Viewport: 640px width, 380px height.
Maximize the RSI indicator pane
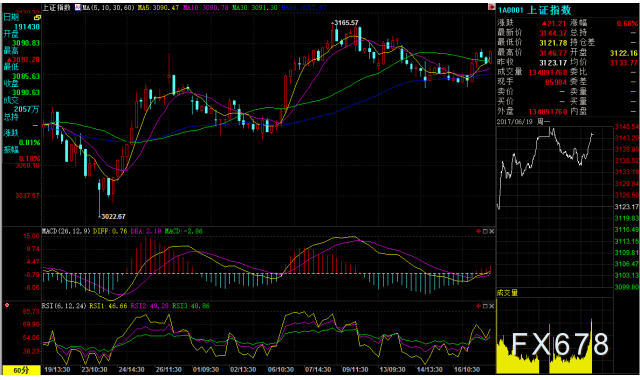(485, 306)
